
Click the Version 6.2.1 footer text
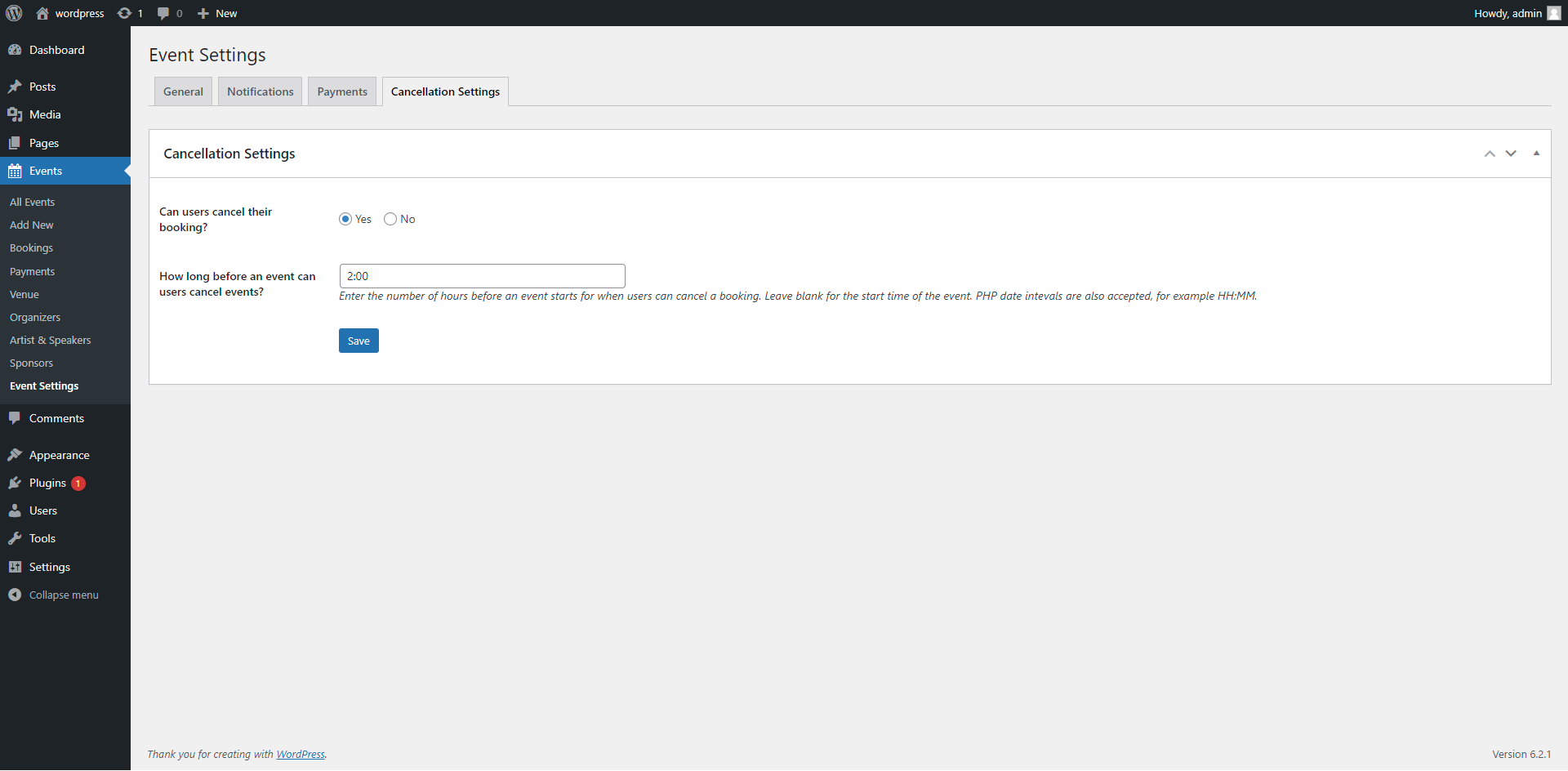(1521, 754)
